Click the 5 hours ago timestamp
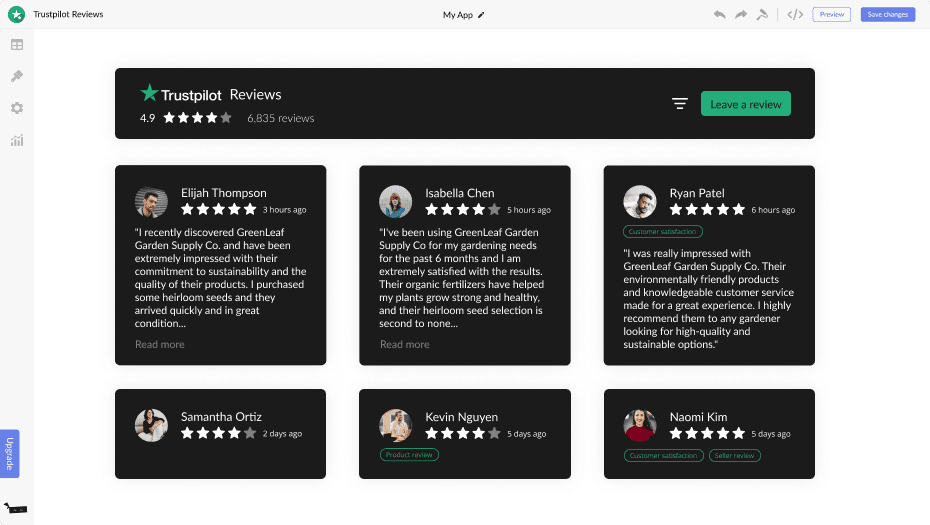Screen dimensions: 930x525 529,209
